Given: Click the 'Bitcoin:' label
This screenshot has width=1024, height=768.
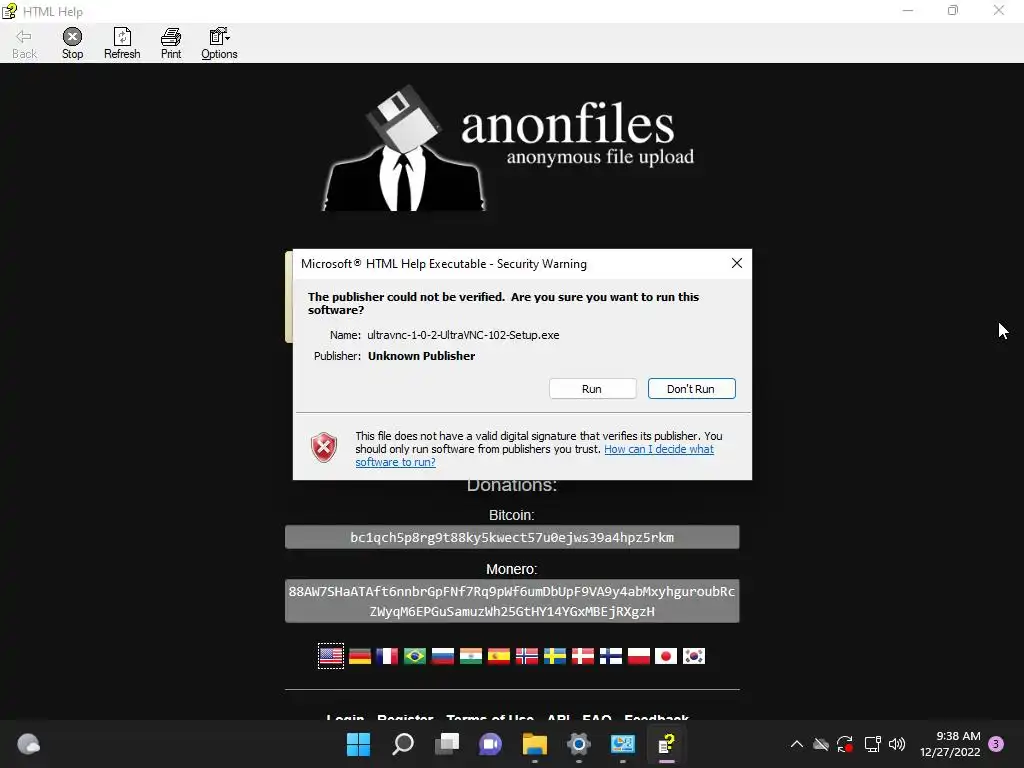Looking at the screenshot, I should (x=511, y=515).
